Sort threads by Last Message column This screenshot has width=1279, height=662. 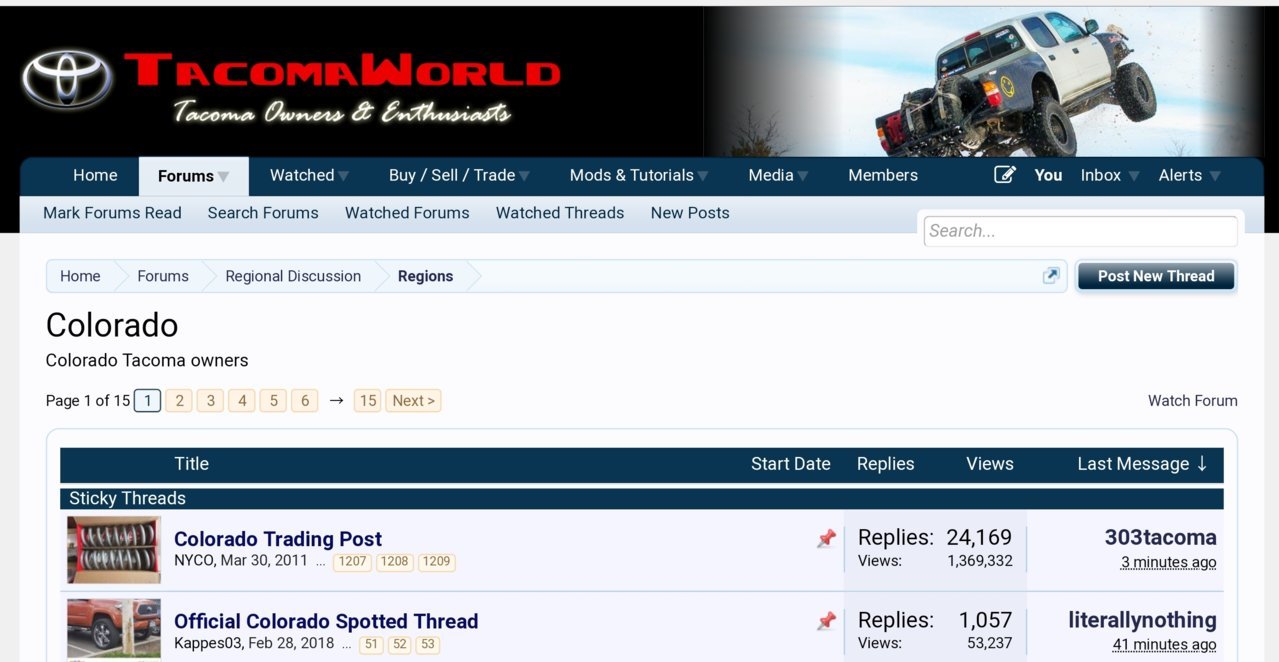pyautogui.click(x=1133, y=464)
